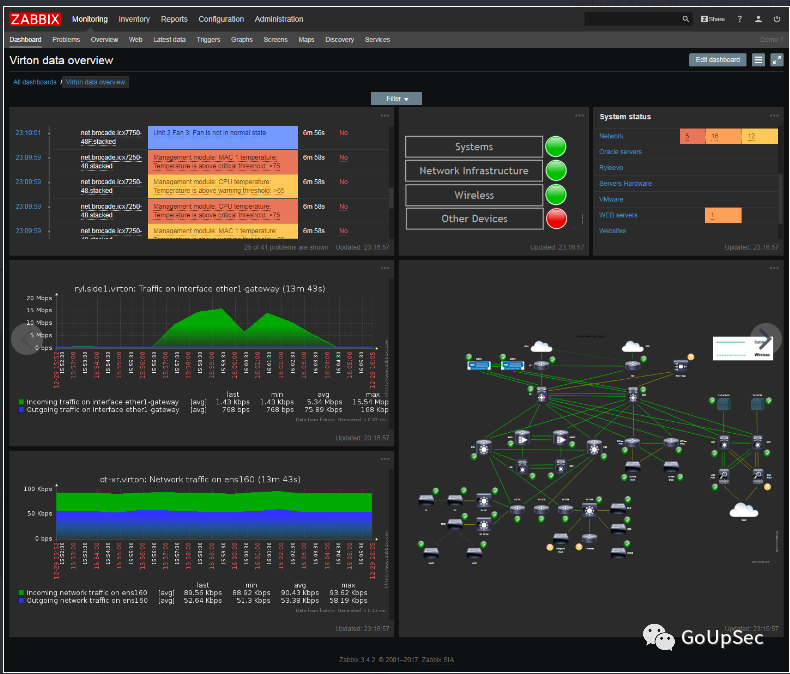This screenshot has width=790, height=674.
Task: Open ens160 traffic graph widget menu
Action: (x=385, y=459)
